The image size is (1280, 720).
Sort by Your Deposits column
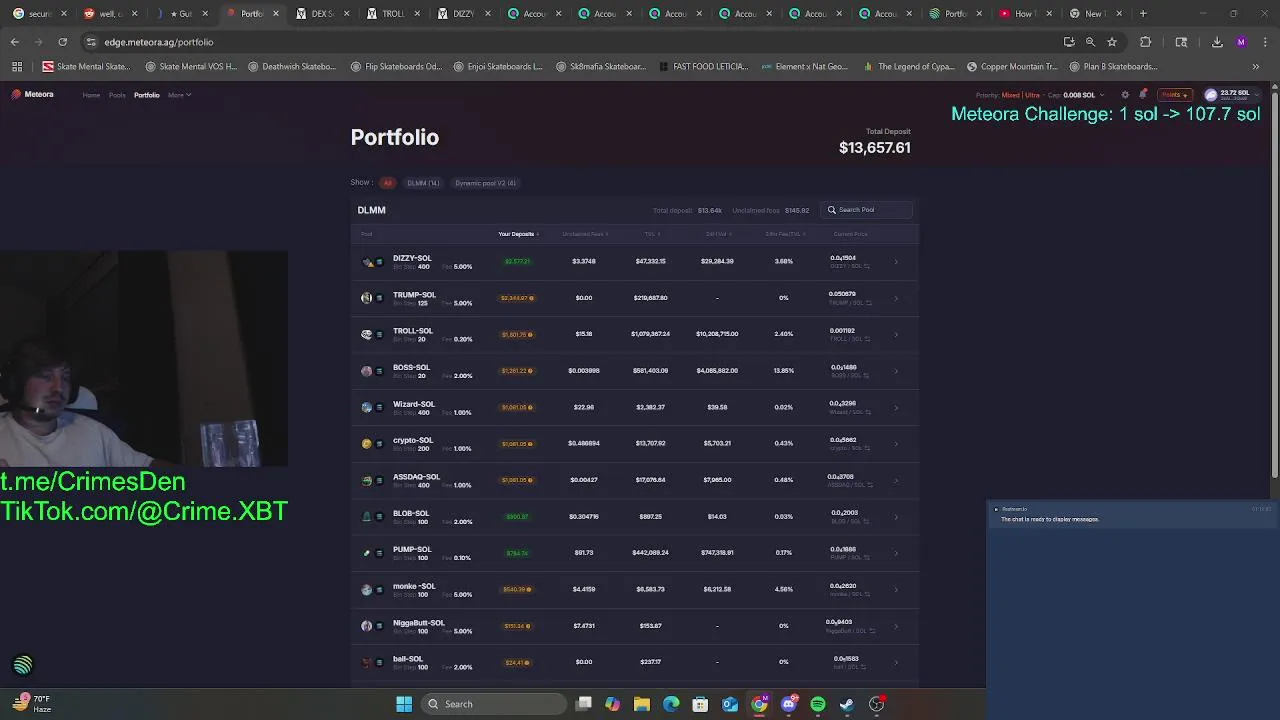pyautogui.click(x=518, y=234)
